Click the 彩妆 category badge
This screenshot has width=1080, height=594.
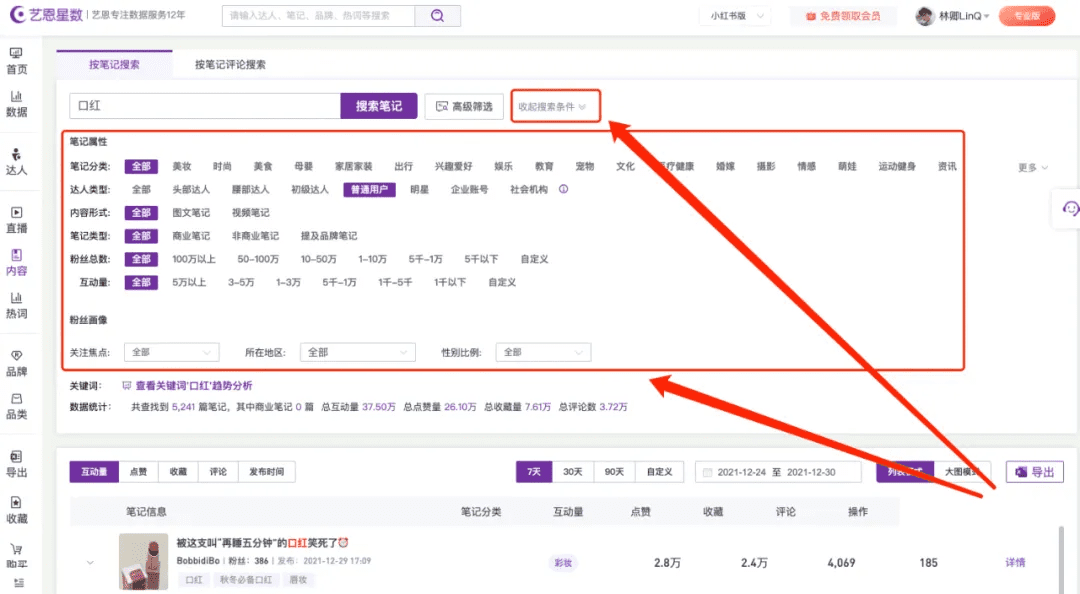coord(563,563)
